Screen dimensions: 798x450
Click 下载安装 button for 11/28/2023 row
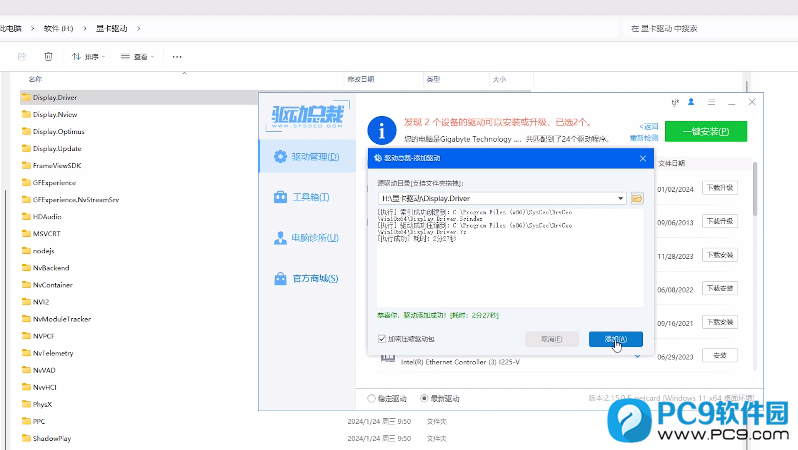tap(720, 255)
